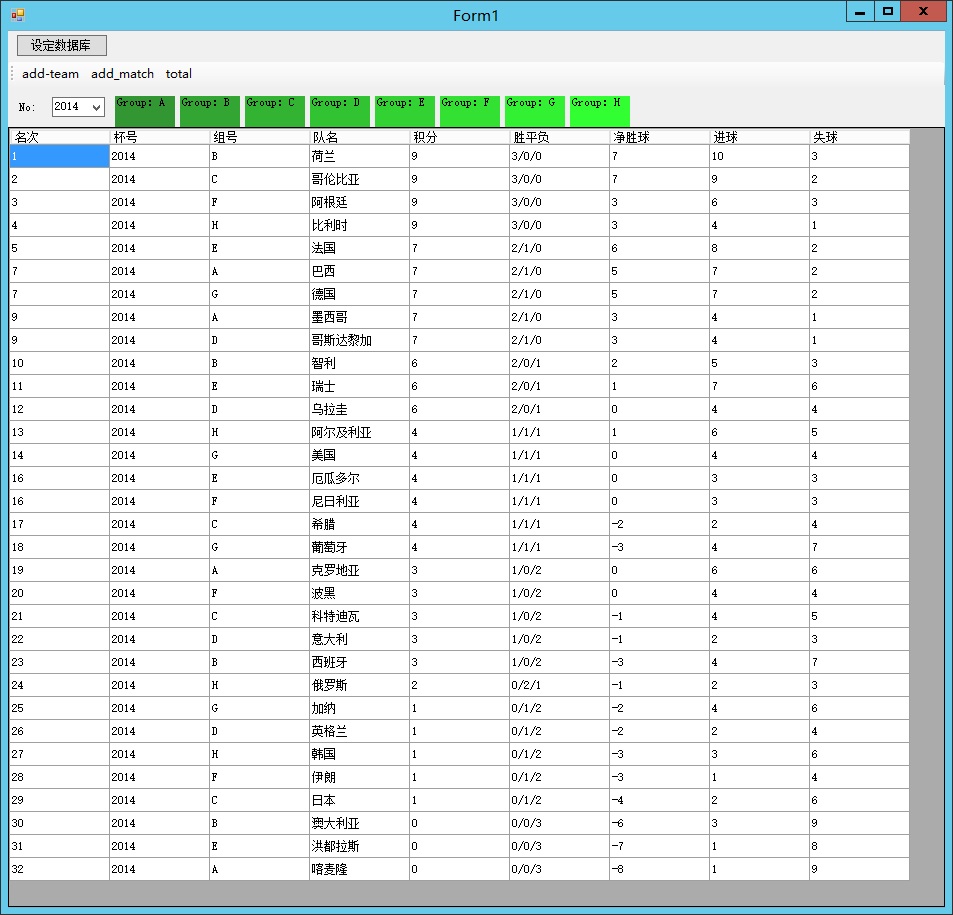Screen dimensions: 953x915
Task: Select the 法国 team name cell
Action: [359, 248]
